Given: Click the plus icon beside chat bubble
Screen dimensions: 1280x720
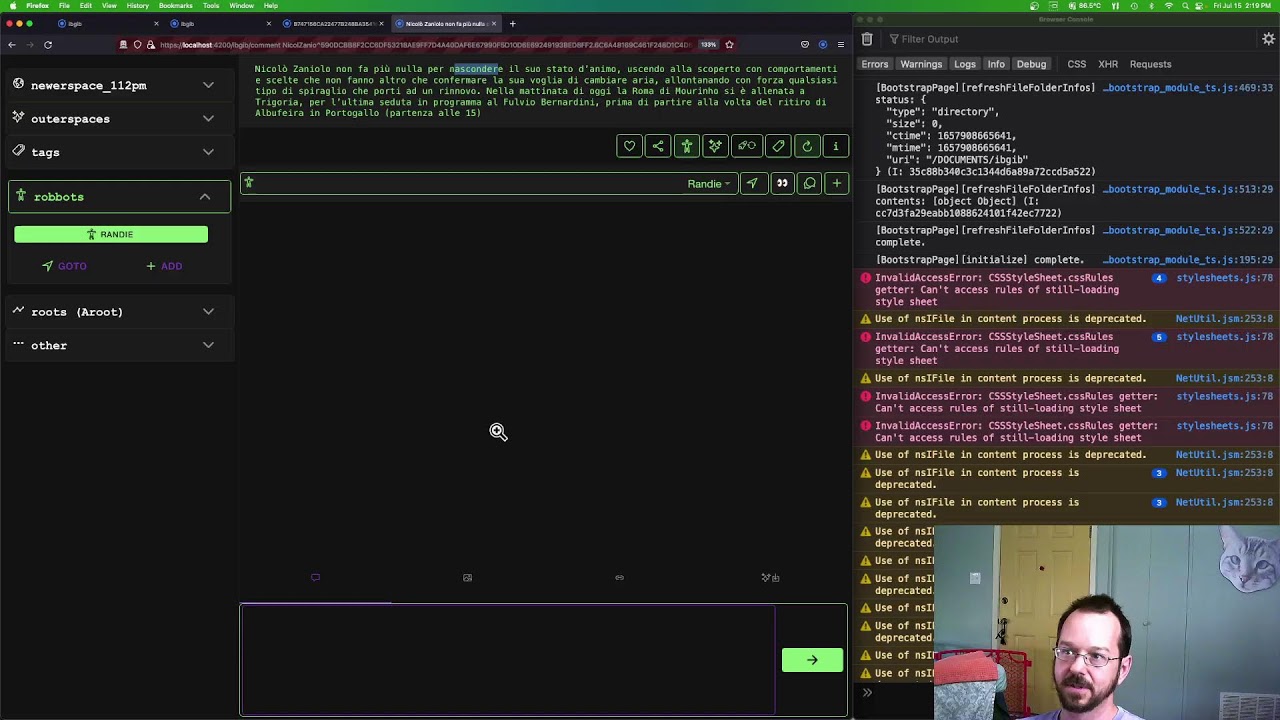Looking at the screenshot, I should pyautogui.click(x=837, y=183).
